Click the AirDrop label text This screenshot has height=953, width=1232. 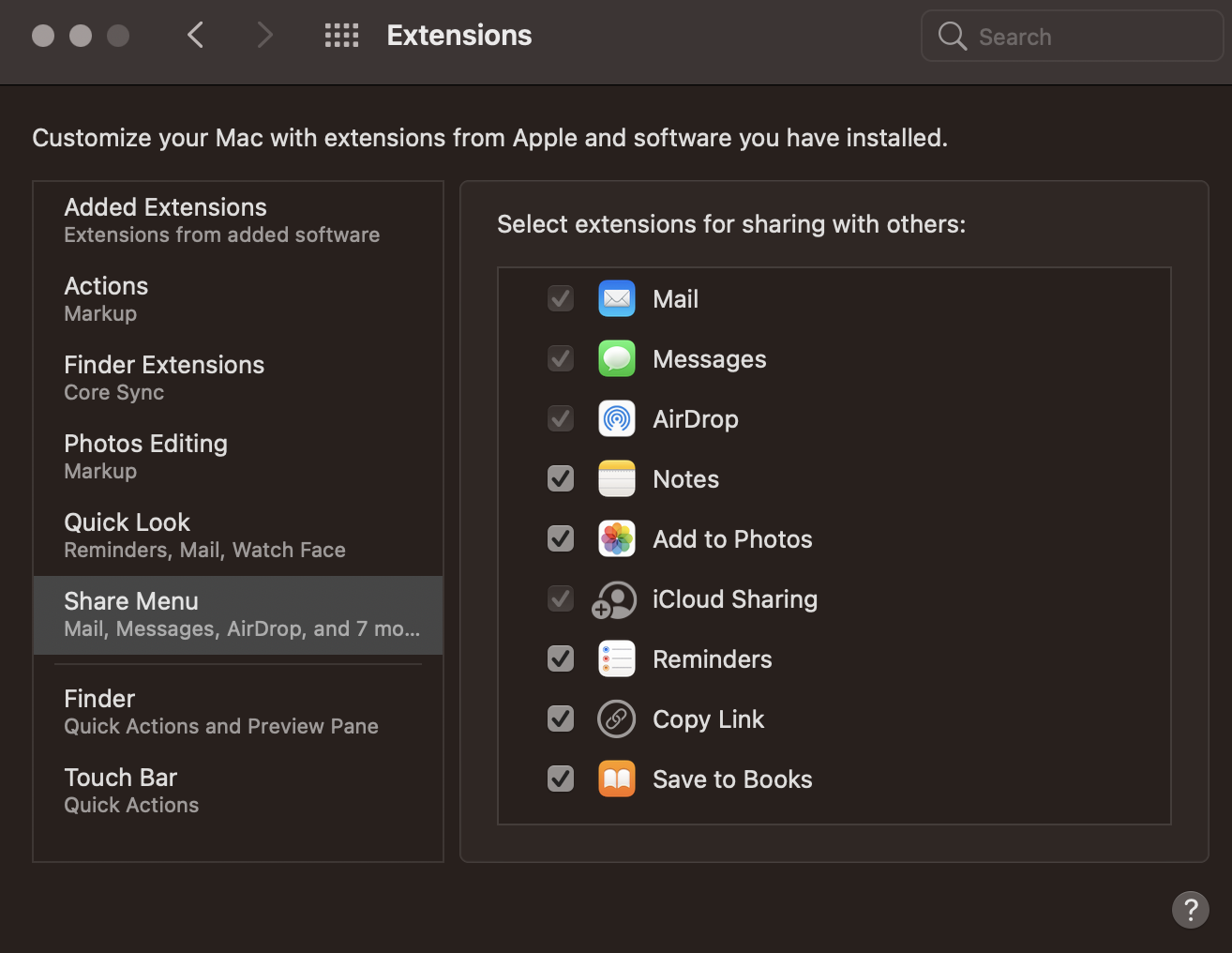tap(696, 419)
